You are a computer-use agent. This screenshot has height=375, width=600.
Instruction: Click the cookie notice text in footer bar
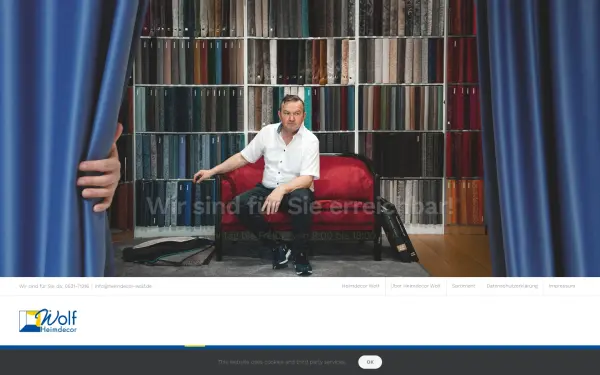tap(282, 362)
